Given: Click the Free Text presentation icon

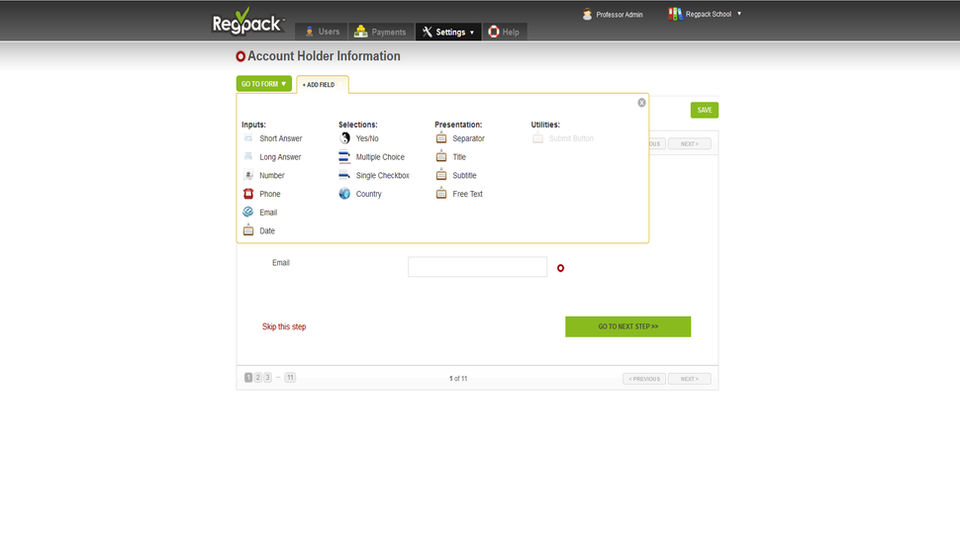Looking at the screenshot, I should [441, 193].
